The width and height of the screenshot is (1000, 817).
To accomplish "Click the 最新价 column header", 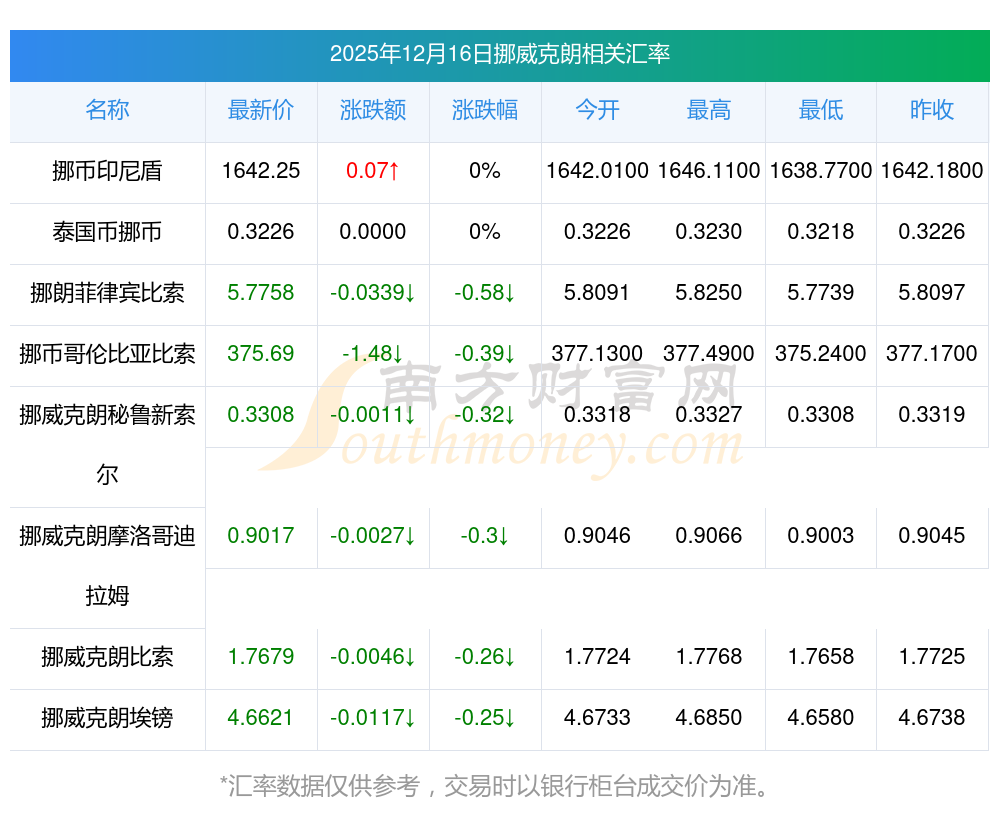I will click(261, 110).
